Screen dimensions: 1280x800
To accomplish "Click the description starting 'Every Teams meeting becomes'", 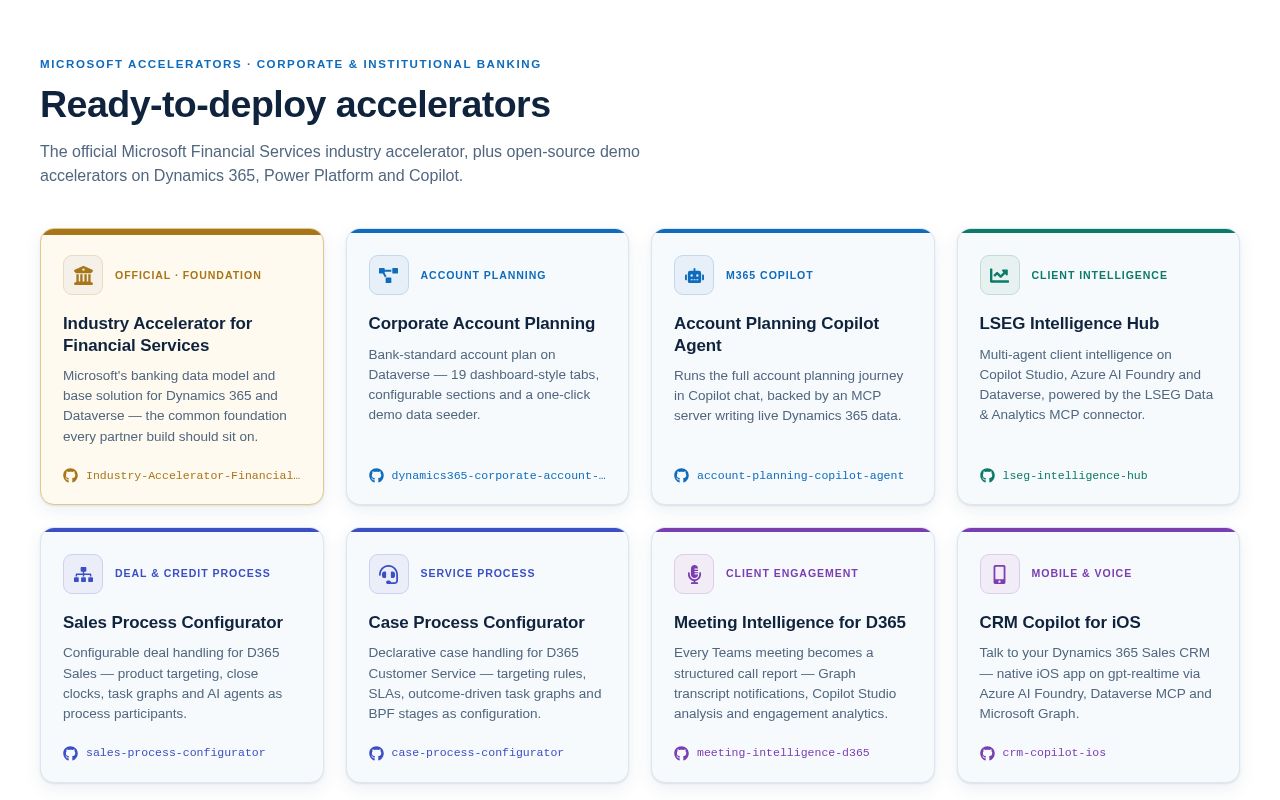I will (x=785, y=683).
